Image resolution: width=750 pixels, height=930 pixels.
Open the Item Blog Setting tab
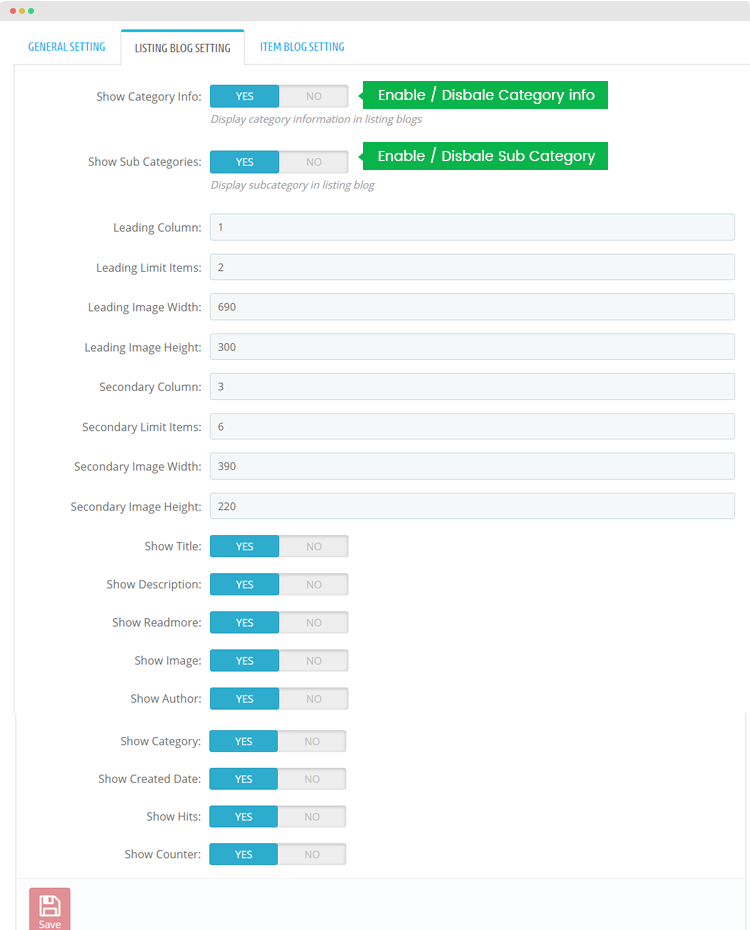click(302, 47)
